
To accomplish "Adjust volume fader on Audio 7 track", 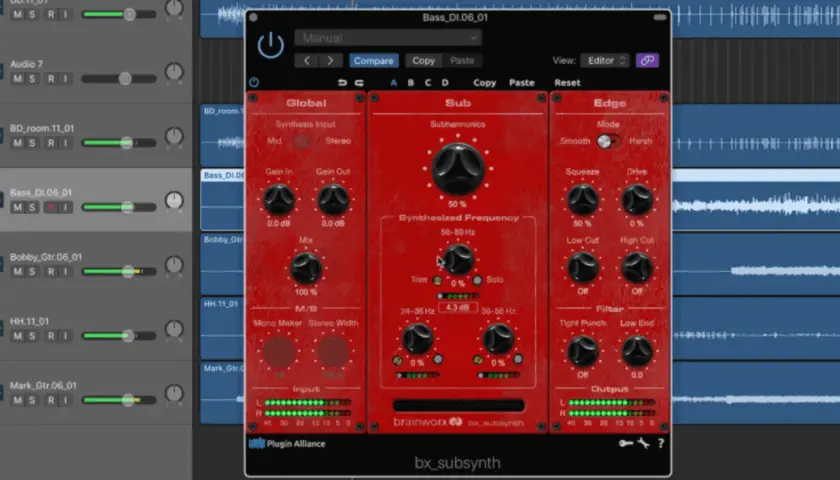I will (x=125, y=79).
